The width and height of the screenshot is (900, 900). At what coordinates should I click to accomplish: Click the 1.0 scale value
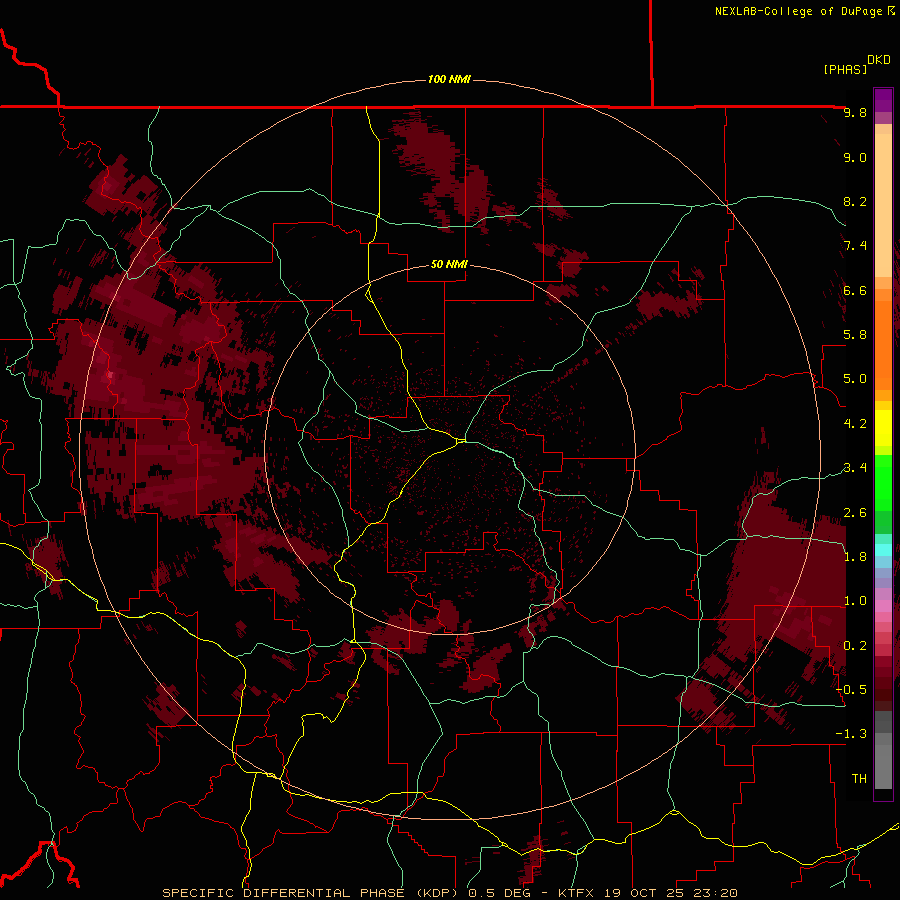coord(855,601)
